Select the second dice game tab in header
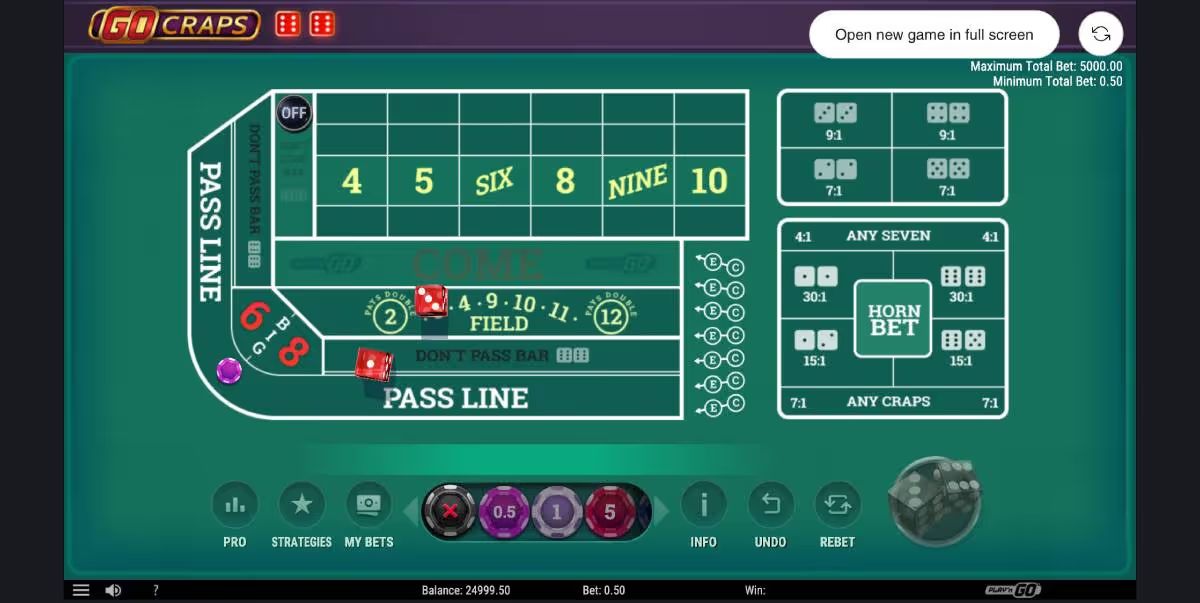Viewport: 1200px width, 603px height. coord(322,23)
